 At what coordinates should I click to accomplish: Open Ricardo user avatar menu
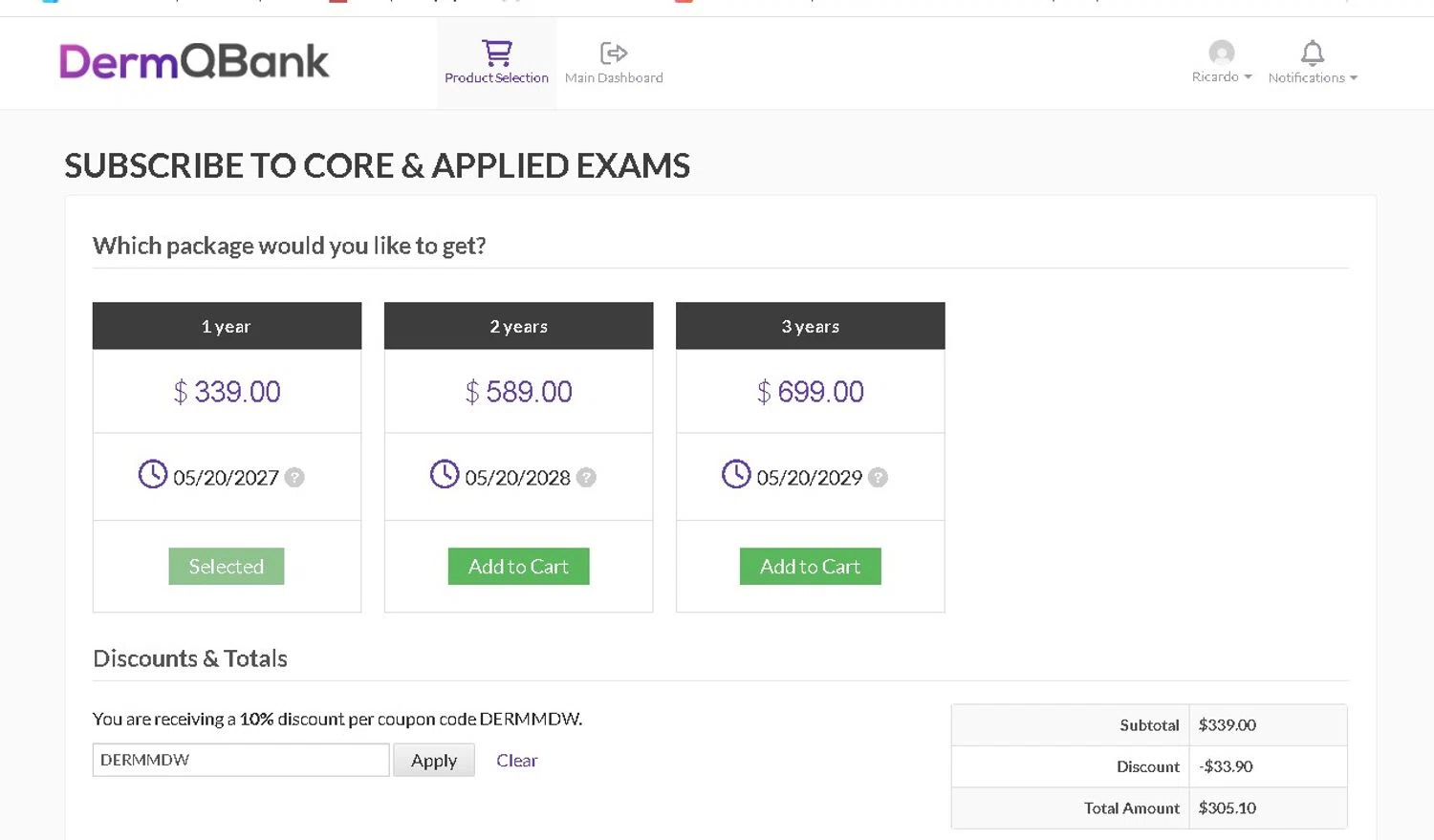[1221, 52]
